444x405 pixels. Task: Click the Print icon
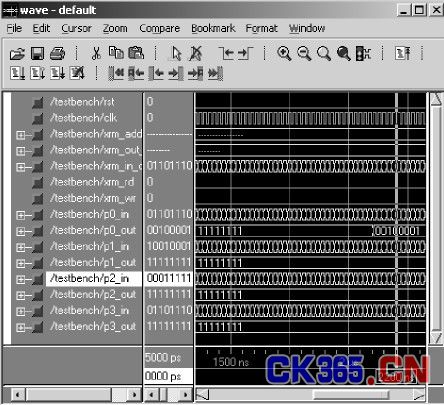tap(57, 53)
